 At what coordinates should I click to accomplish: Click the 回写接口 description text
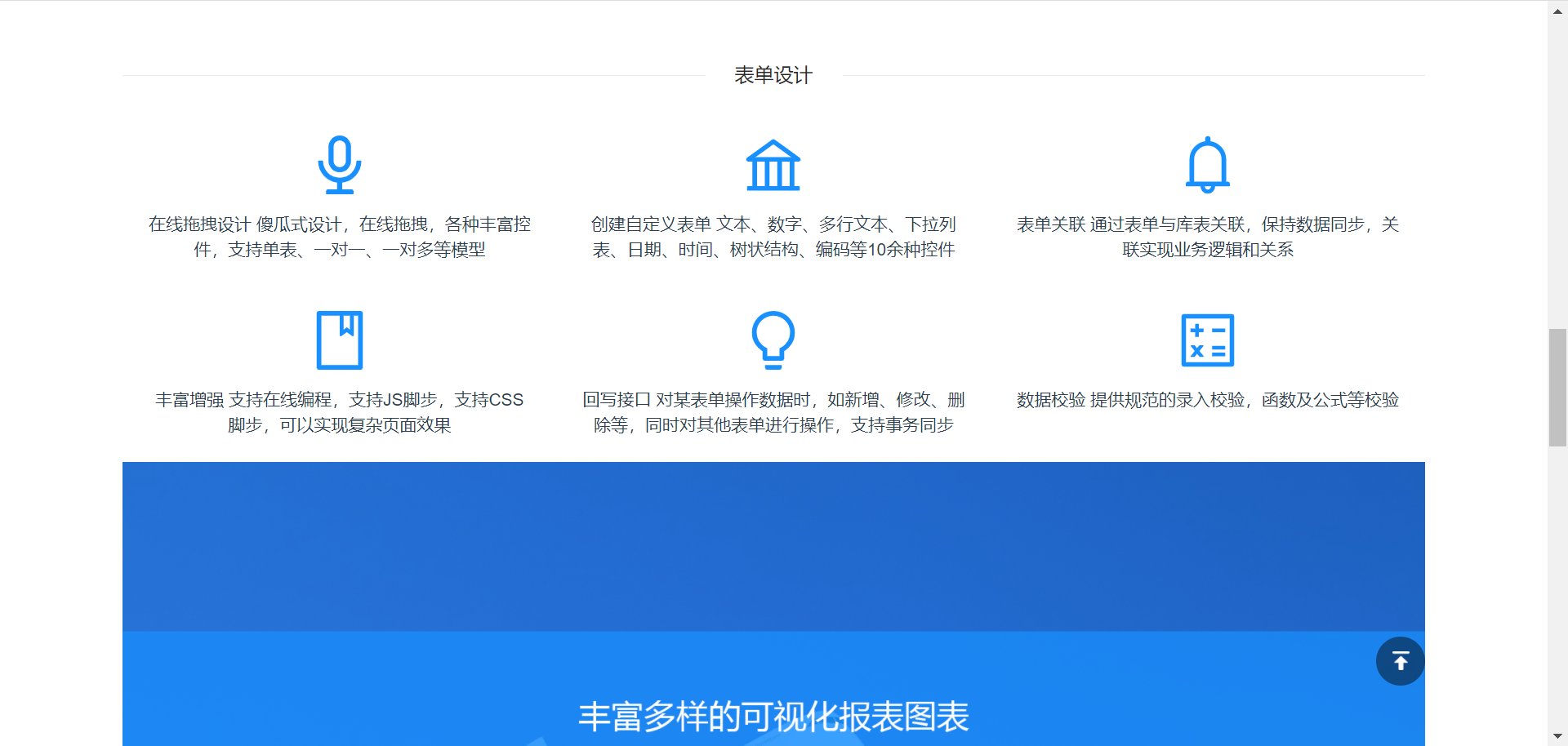click(x=773, y=412)
